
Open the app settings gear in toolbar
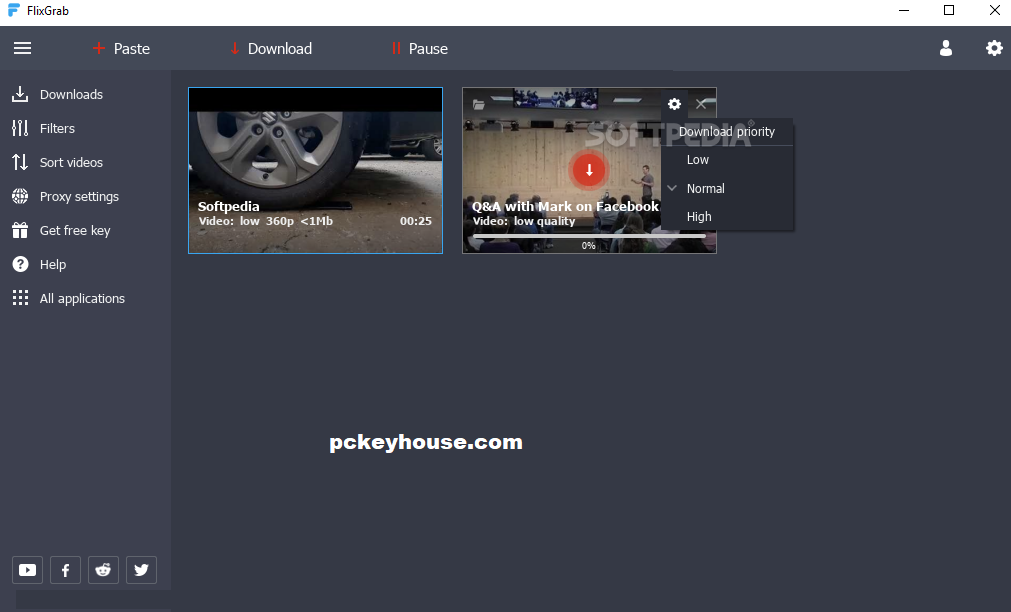pyautogui.click(x=994, y=48)
